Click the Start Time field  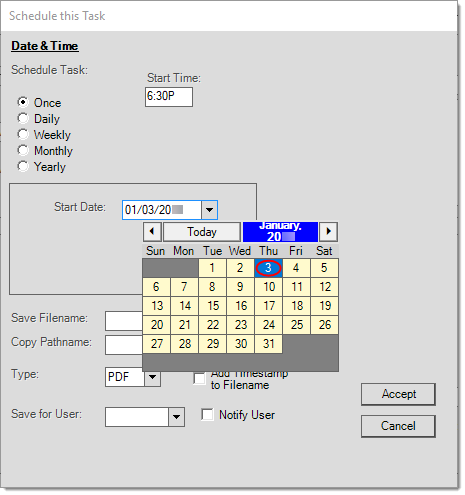(169, 97)
